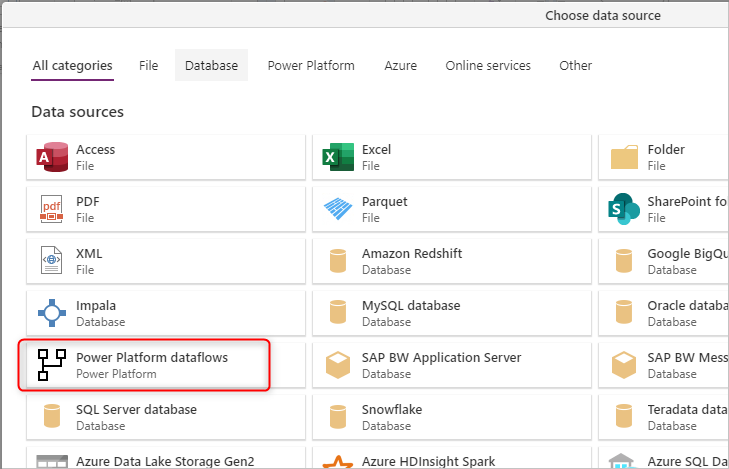The width and height of the screenshot is (729, 469).
Task: Click the SAP BW Application Server cube icon
Action: [x=338, y=365]
